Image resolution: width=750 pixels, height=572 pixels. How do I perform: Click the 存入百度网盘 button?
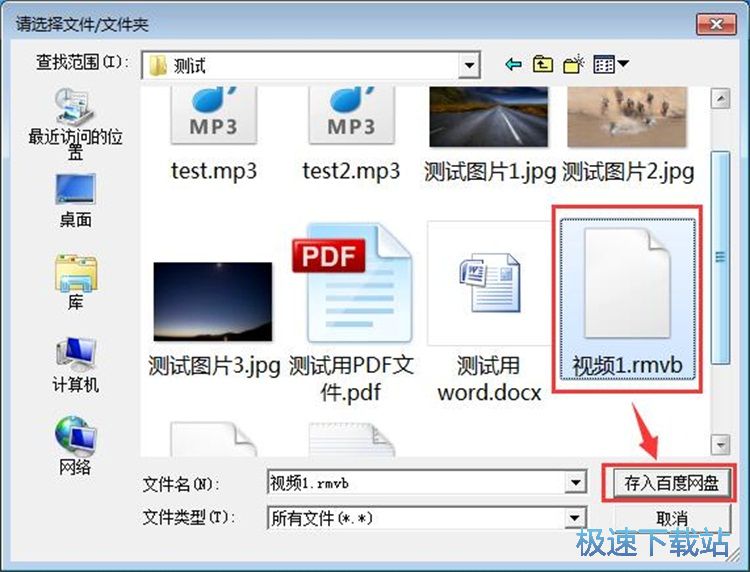(672, 483)
